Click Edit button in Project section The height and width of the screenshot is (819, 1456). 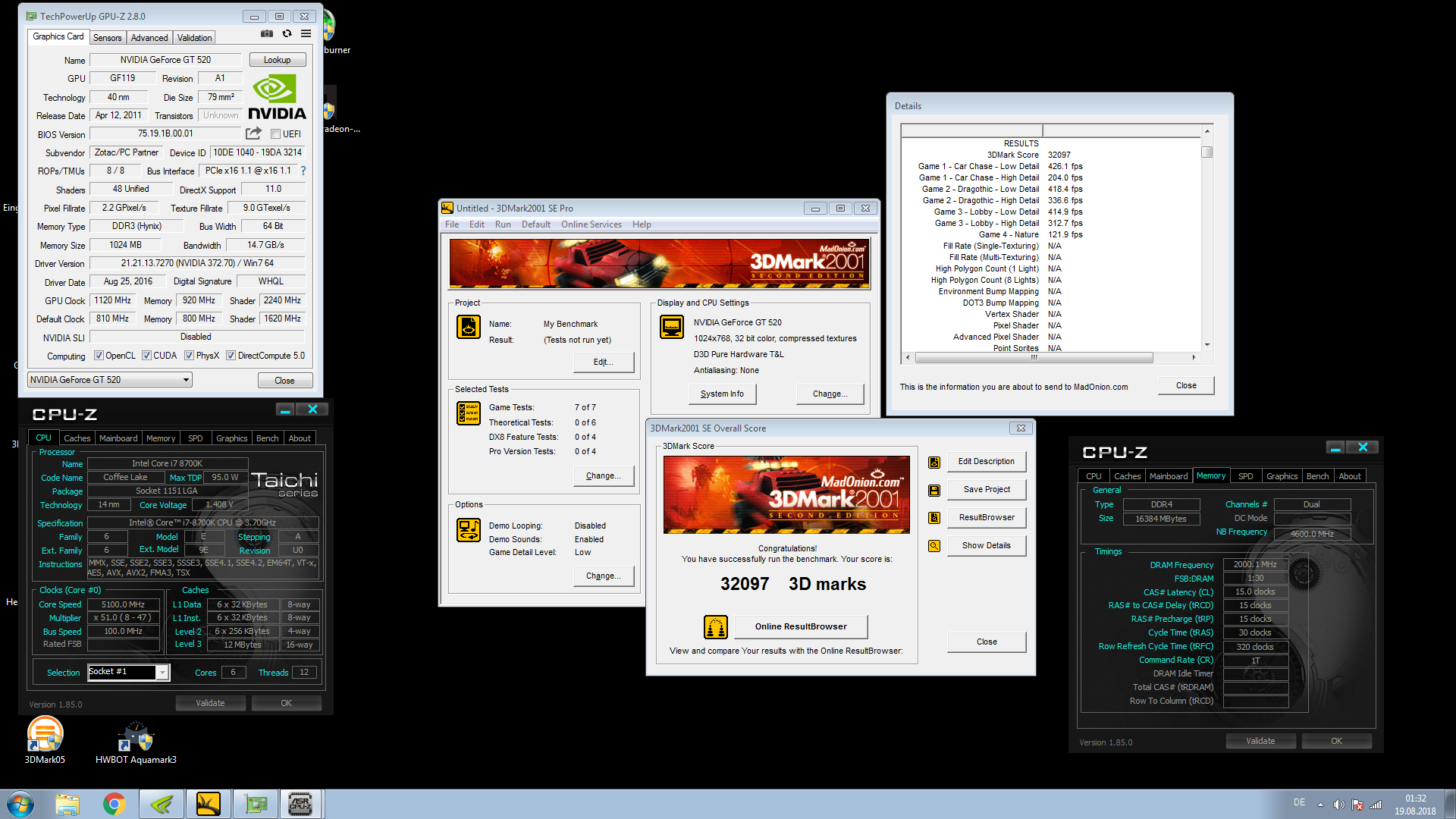(x=604, y=362)
